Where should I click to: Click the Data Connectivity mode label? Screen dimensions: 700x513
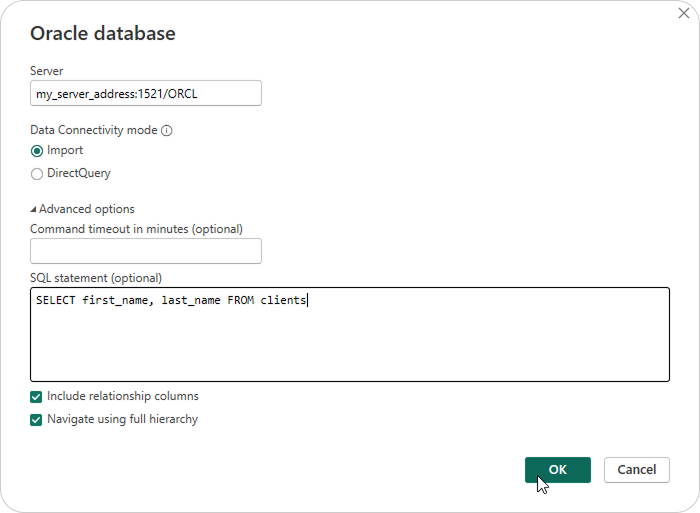click(94, 130)
